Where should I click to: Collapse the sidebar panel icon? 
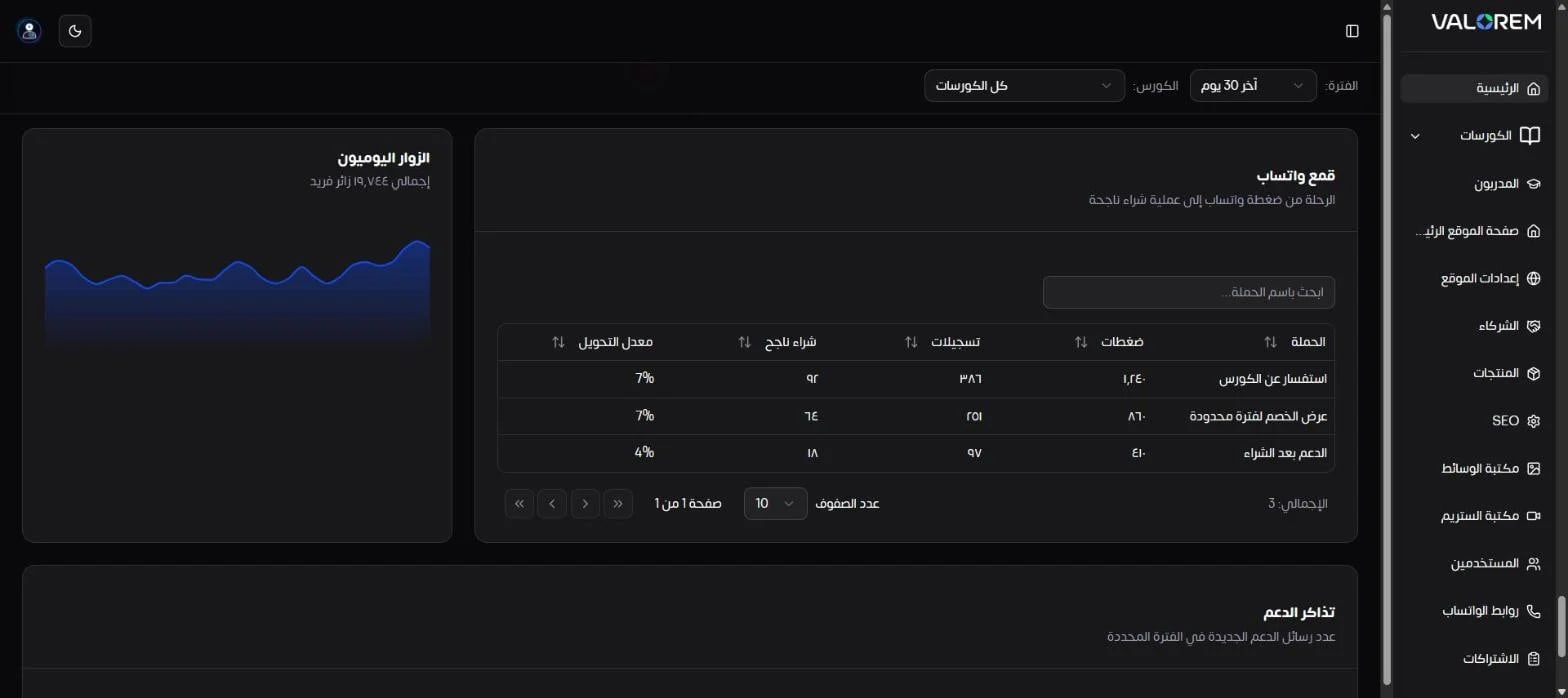coord(1352,31)
